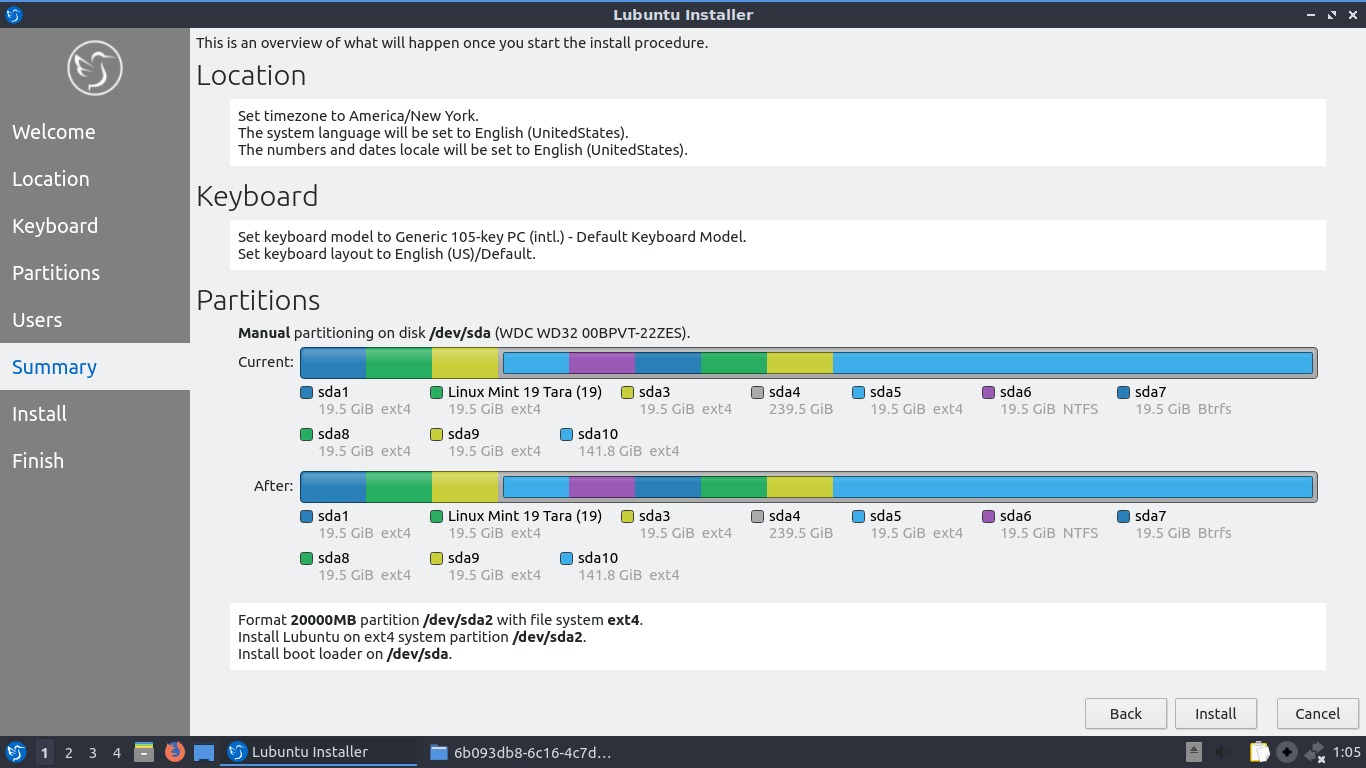Click the circular plus icon in the system tray
The width and height of the screenshot is (1366, 768).
(x=1286, y=751)
